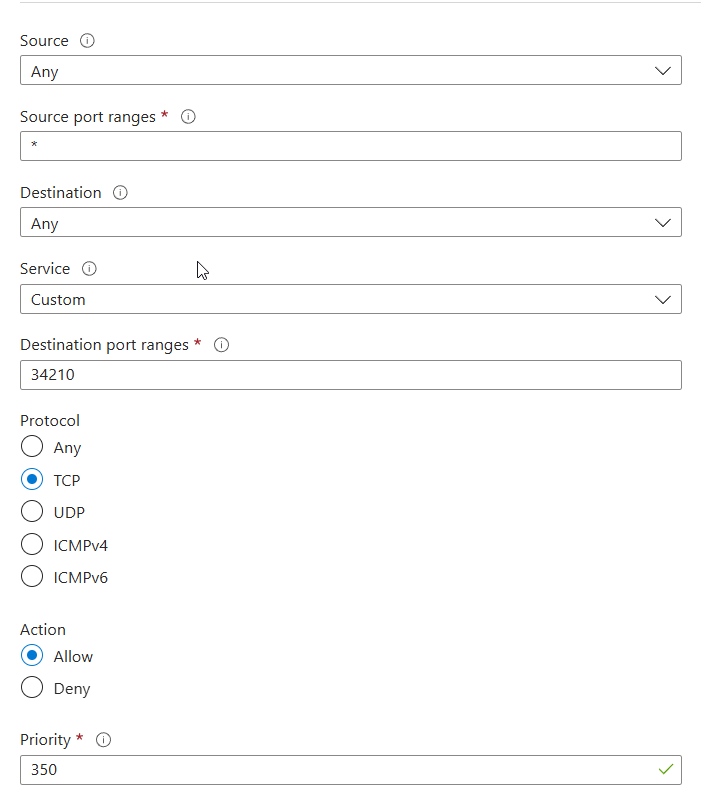The image size is (701, 807).
Task: Select the TCP protocol option
Action: 32,480
